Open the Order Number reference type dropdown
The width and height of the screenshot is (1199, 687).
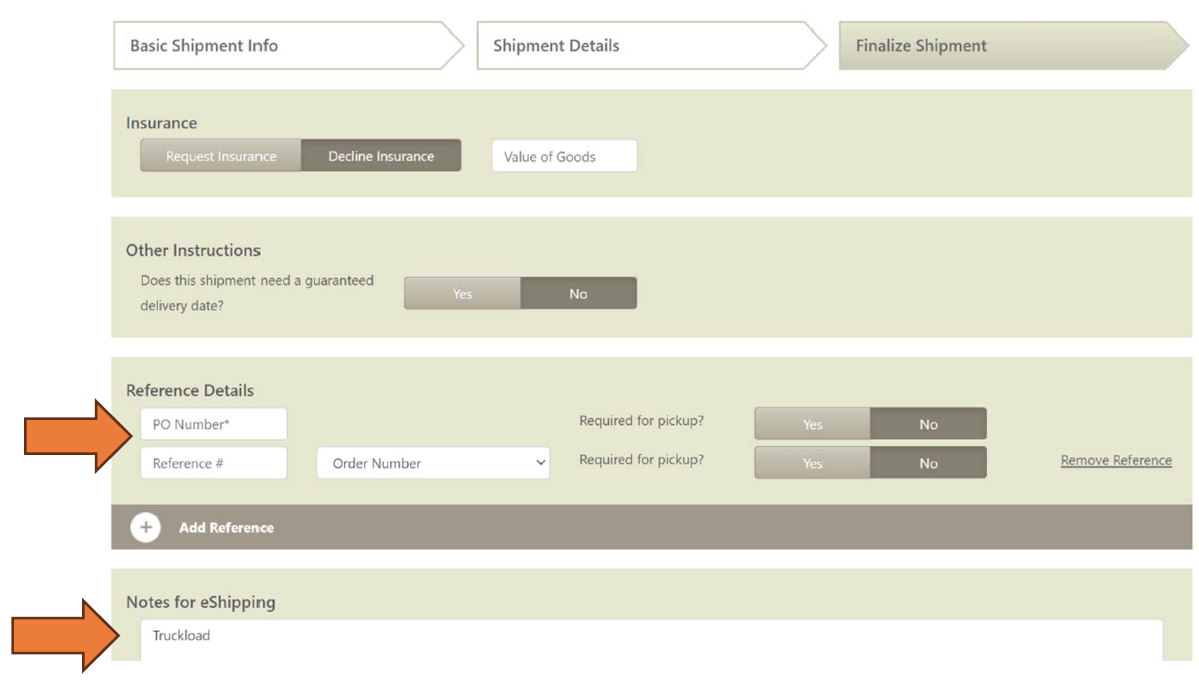(432, 463)
